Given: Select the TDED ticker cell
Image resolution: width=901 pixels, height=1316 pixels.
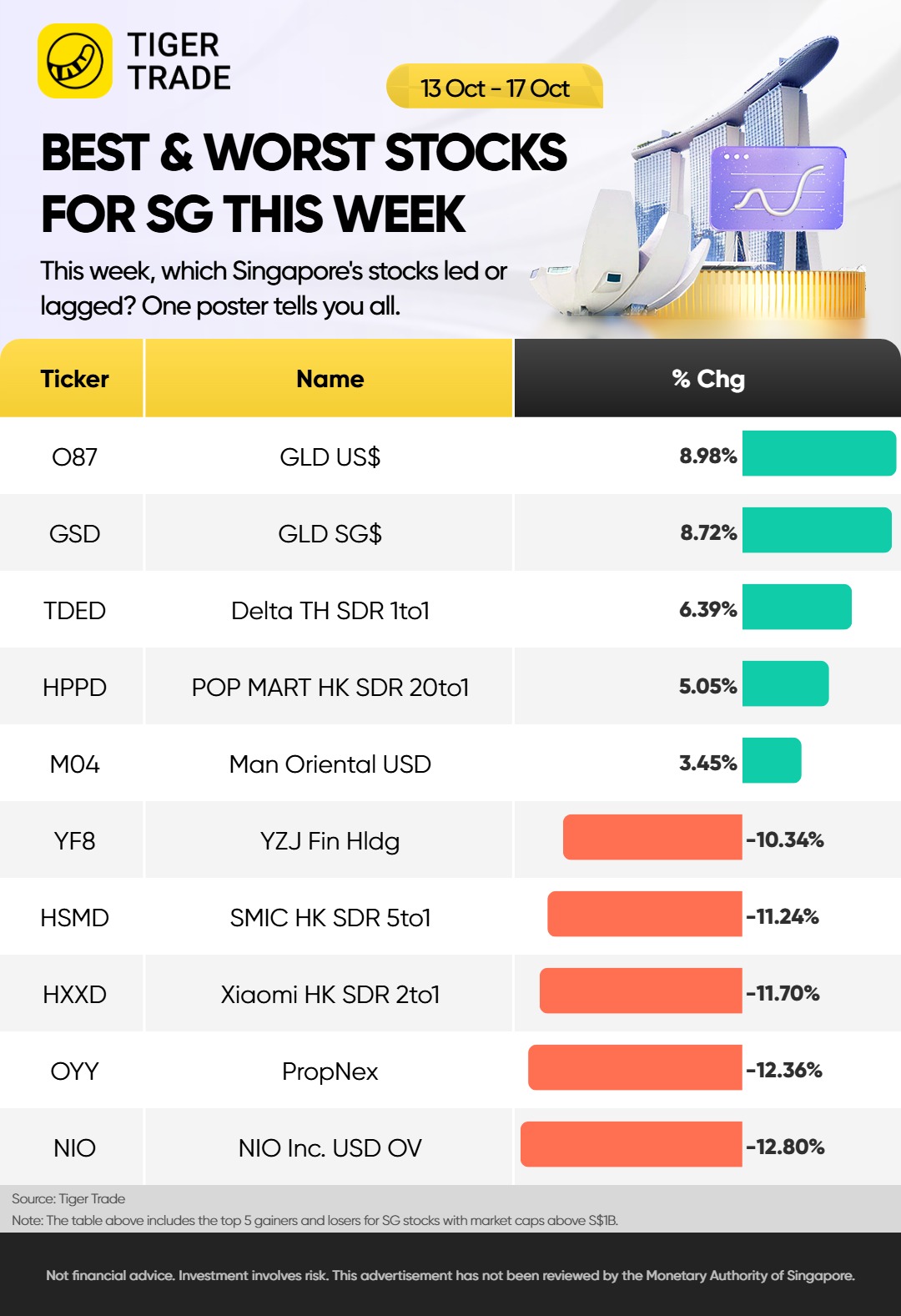Looking at the screenshot, I should [74, 610].
